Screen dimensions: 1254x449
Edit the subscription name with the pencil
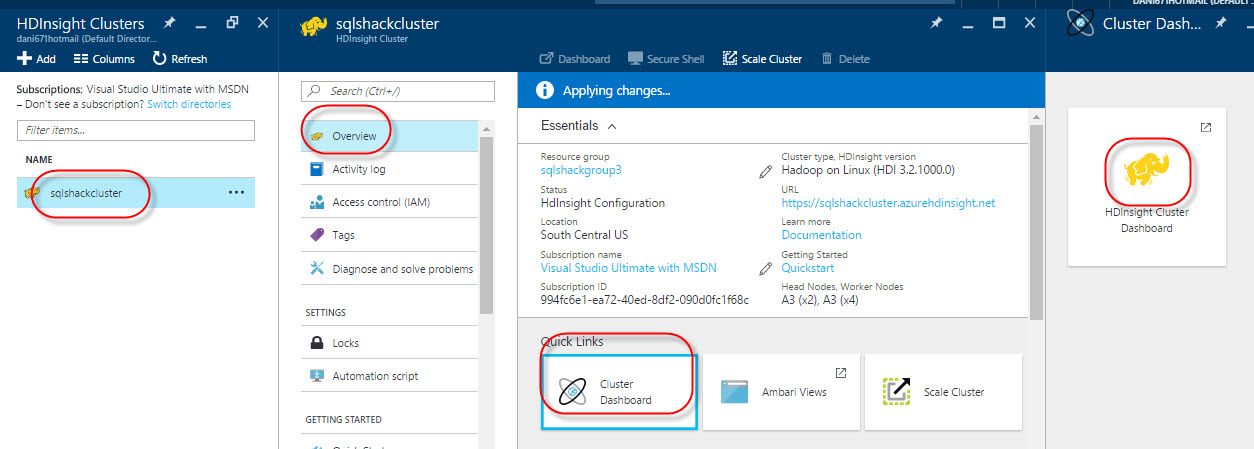click(x=765, y=268)
